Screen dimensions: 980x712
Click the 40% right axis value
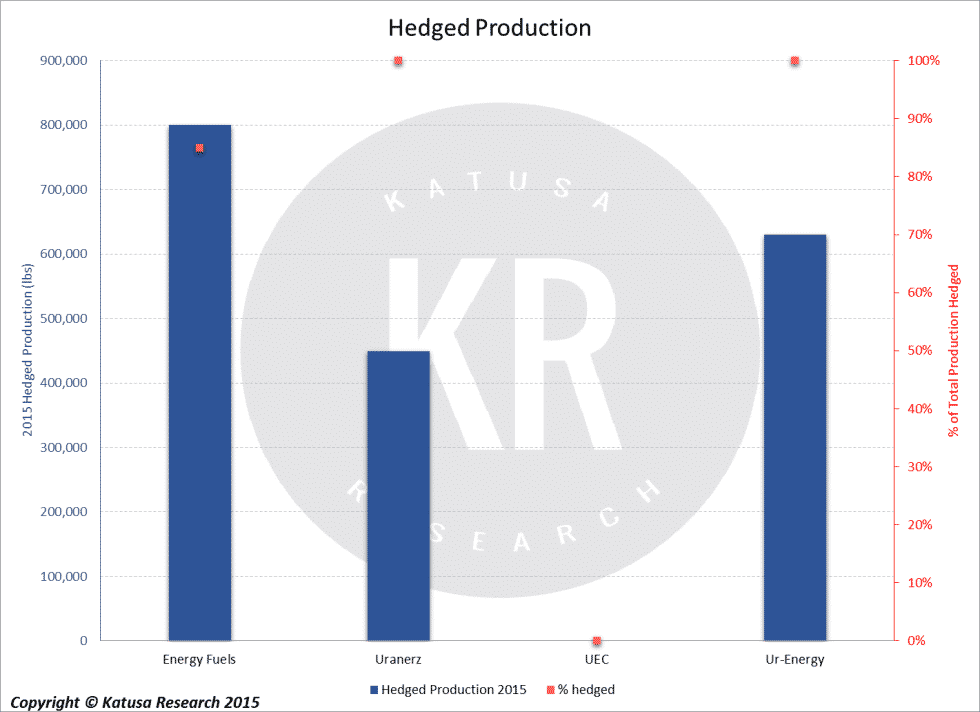920,409
